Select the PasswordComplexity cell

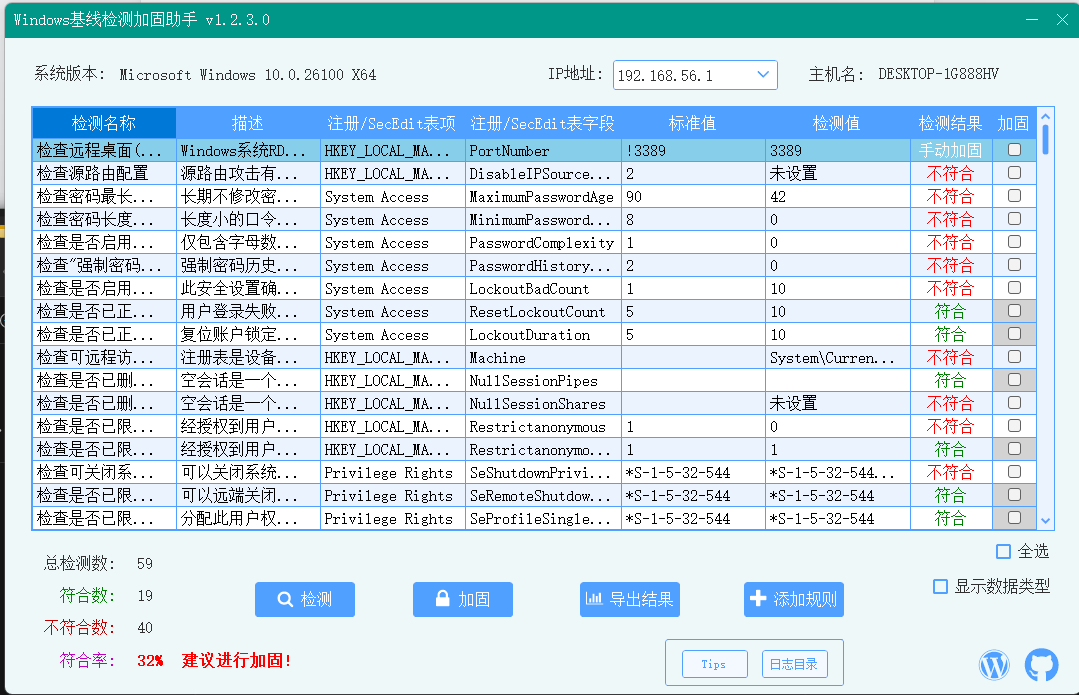point(543,243)
